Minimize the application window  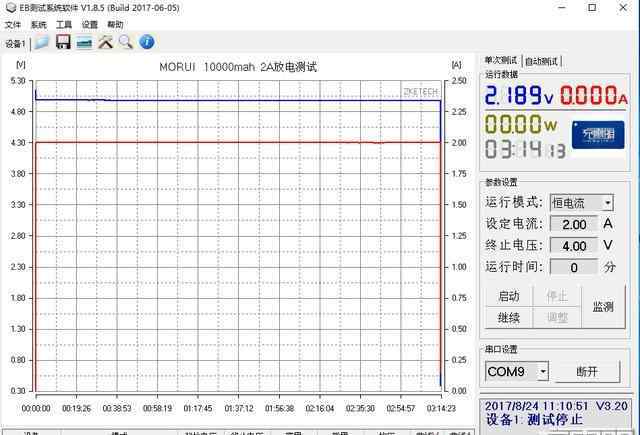pyautogui.click(x=562, y=7)
